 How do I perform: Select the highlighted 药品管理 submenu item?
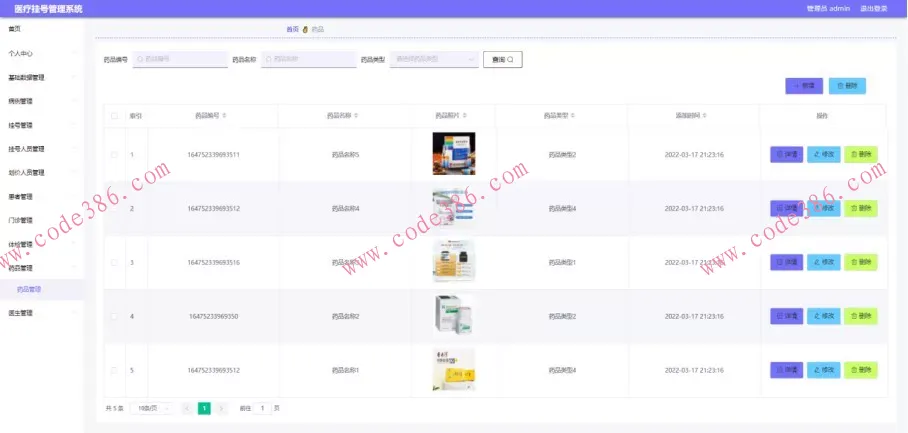(42, 289)
